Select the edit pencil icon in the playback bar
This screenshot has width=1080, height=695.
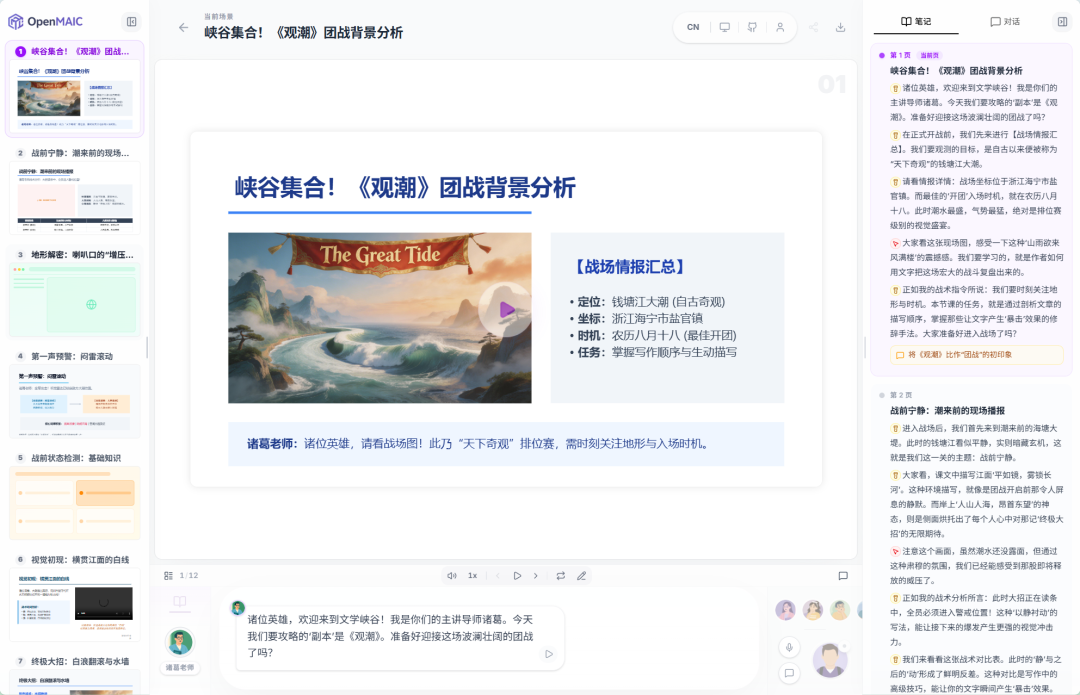[581, 575]
